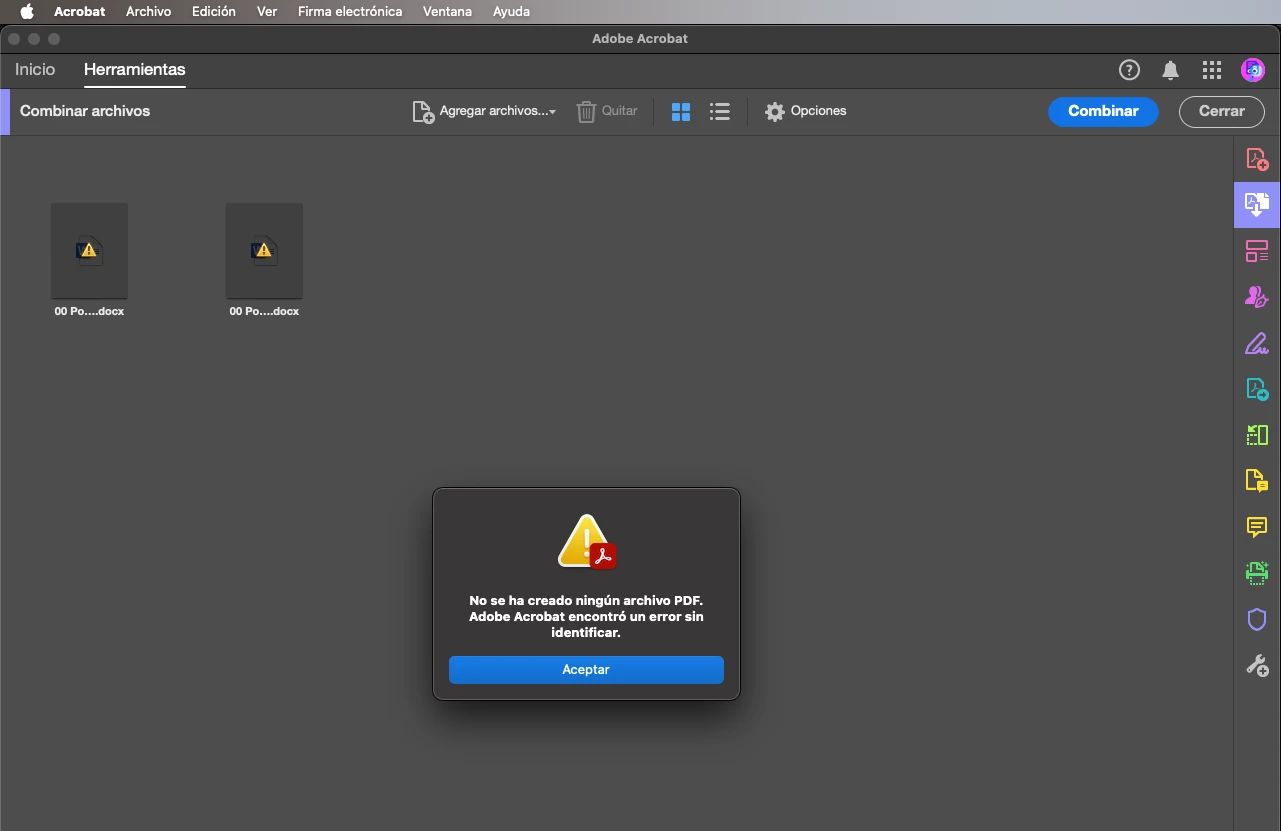Open the Ver menu

(267, 12)
